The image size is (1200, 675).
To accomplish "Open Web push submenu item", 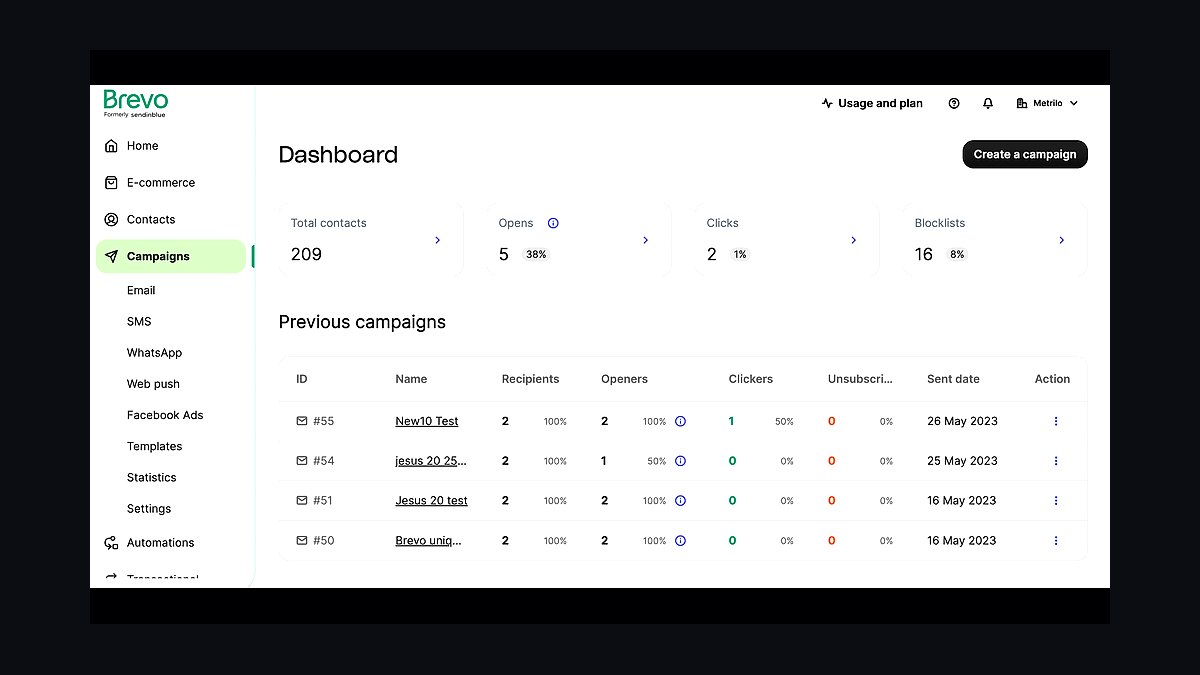I will point(153,384).
